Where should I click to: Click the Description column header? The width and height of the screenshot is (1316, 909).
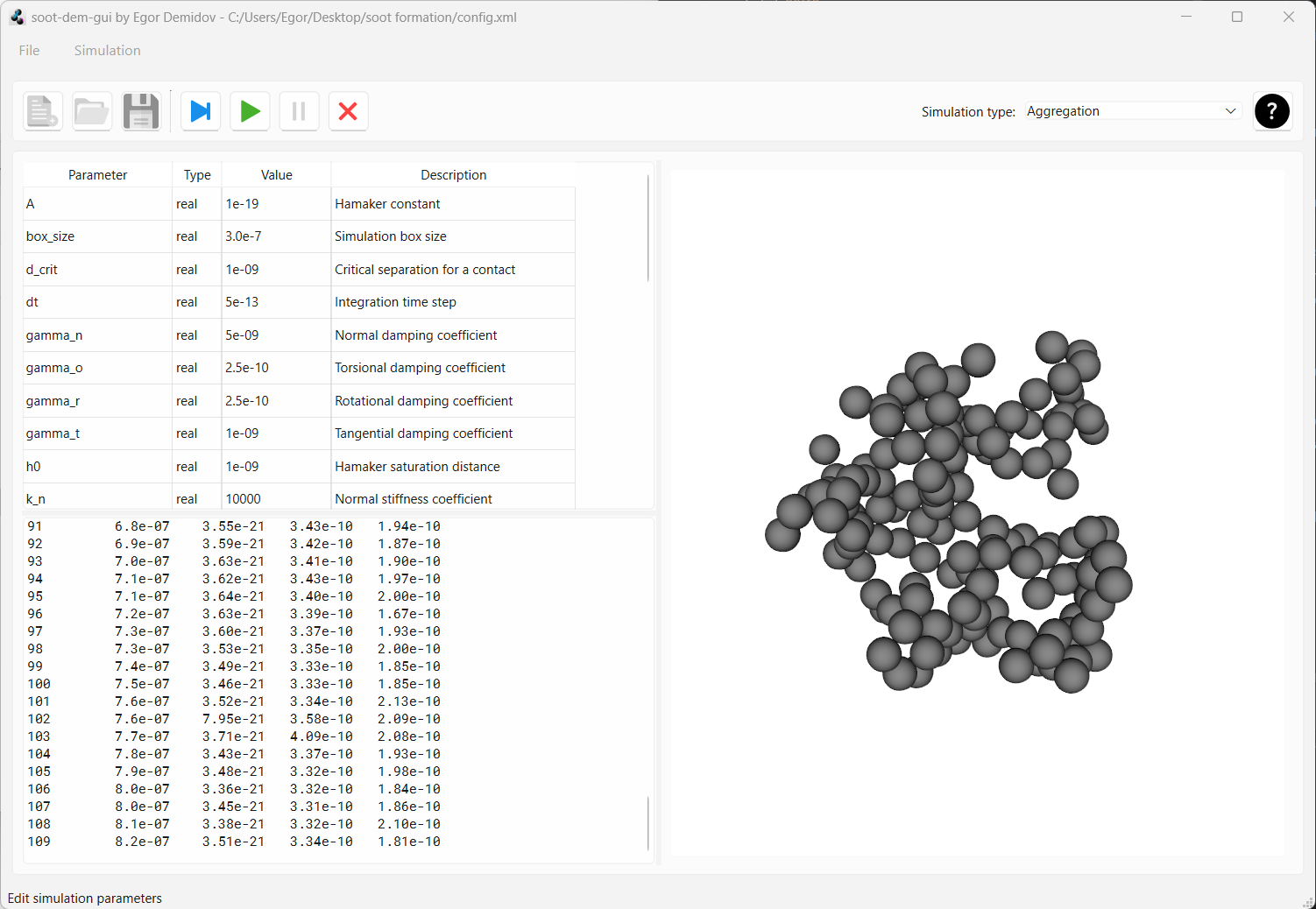[453, 175]
